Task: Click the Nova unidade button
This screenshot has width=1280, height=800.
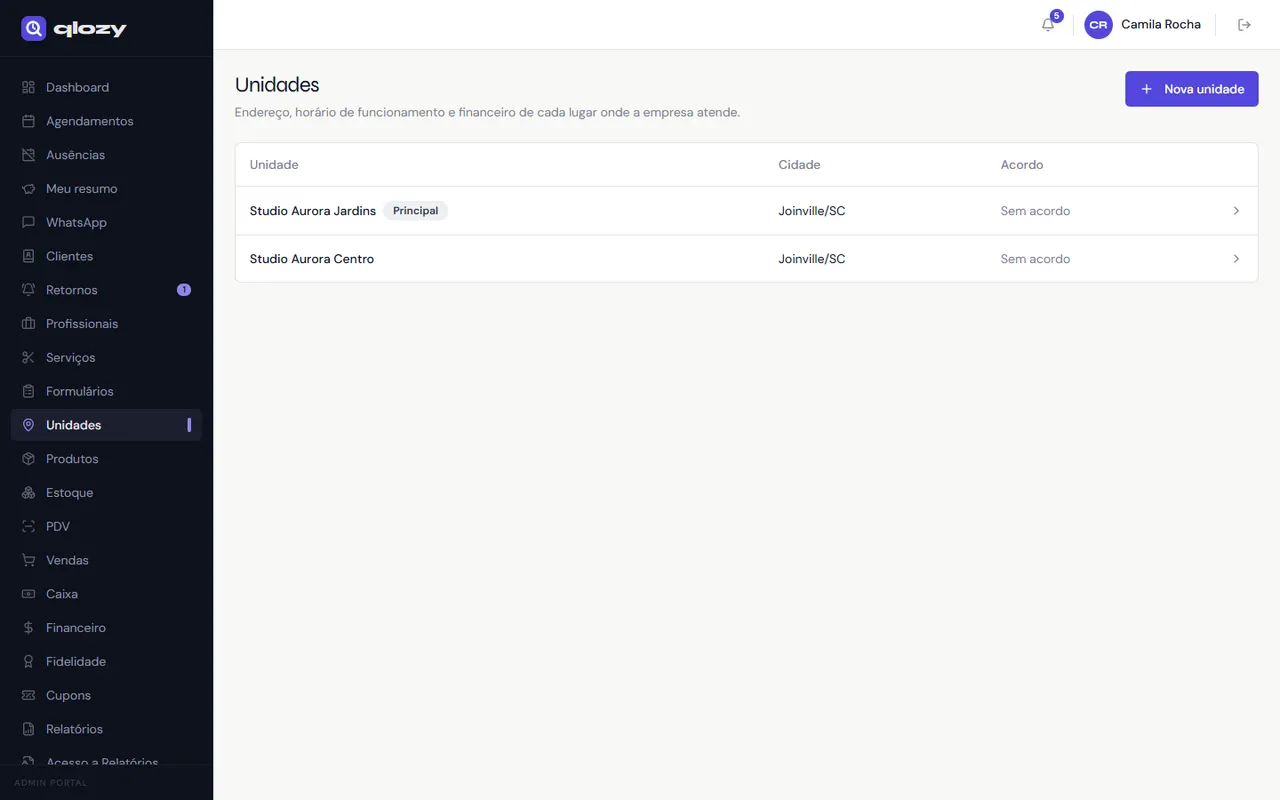Action: tap(1191, 89)
